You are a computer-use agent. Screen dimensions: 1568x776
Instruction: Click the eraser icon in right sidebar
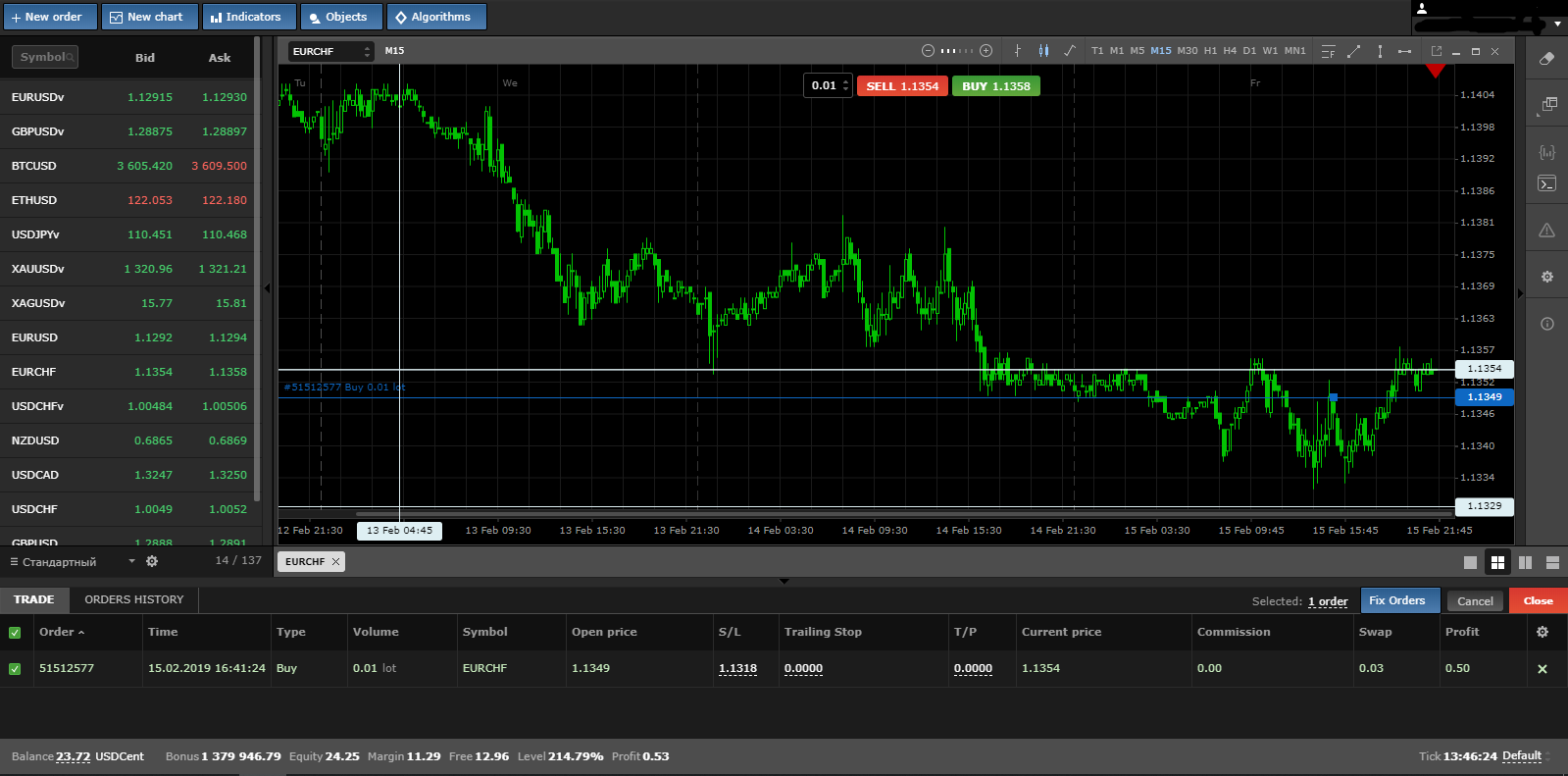[x=1547, y=59]
